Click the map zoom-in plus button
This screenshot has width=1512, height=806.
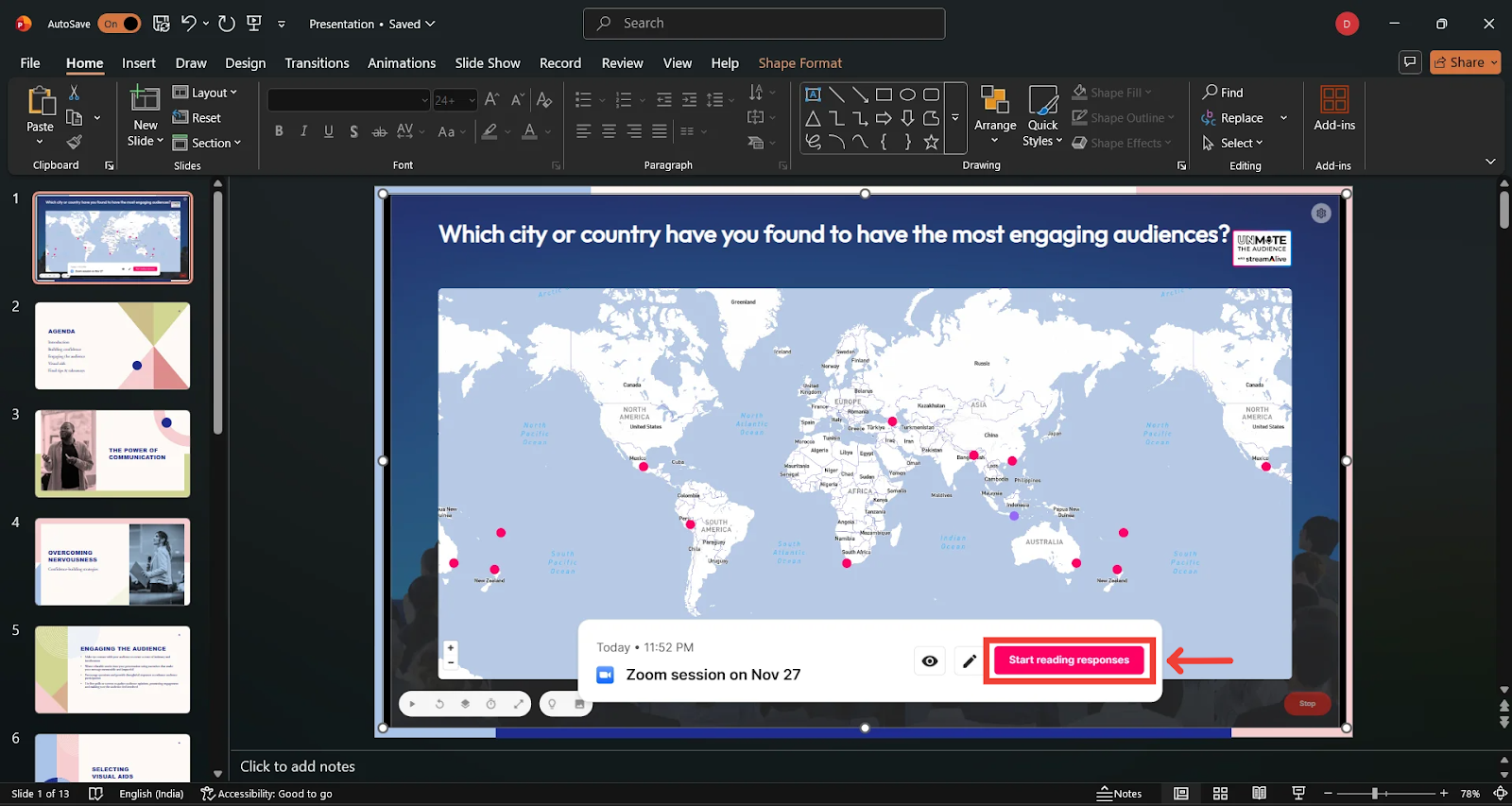point(451,648)
